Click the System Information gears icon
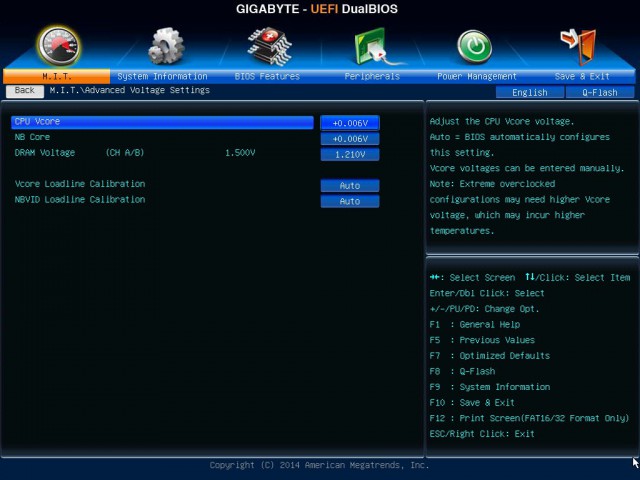 pyautogui.click(x=166, y=46)
